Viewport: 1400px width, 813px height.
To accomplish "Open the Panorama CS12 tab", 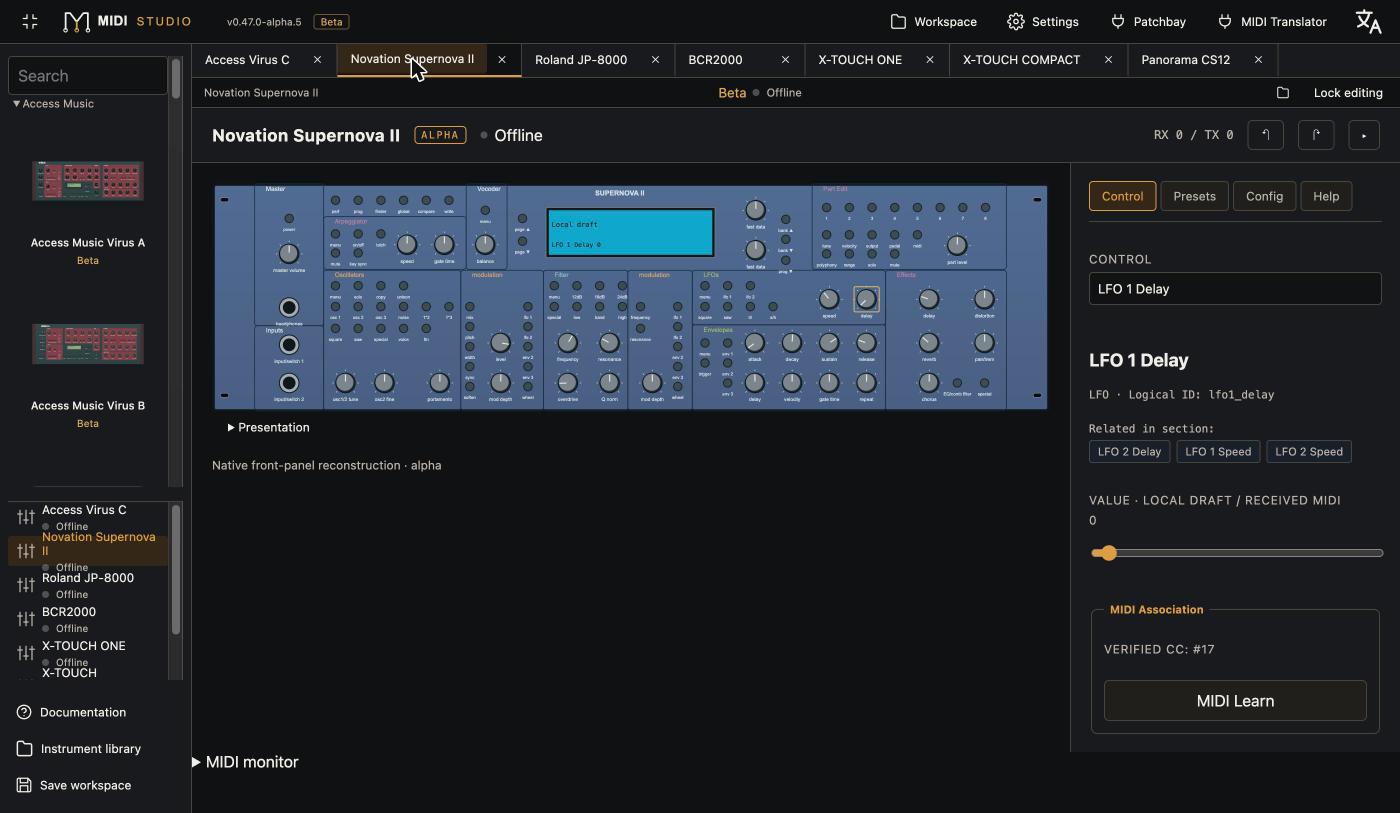I will point(1185,60).
